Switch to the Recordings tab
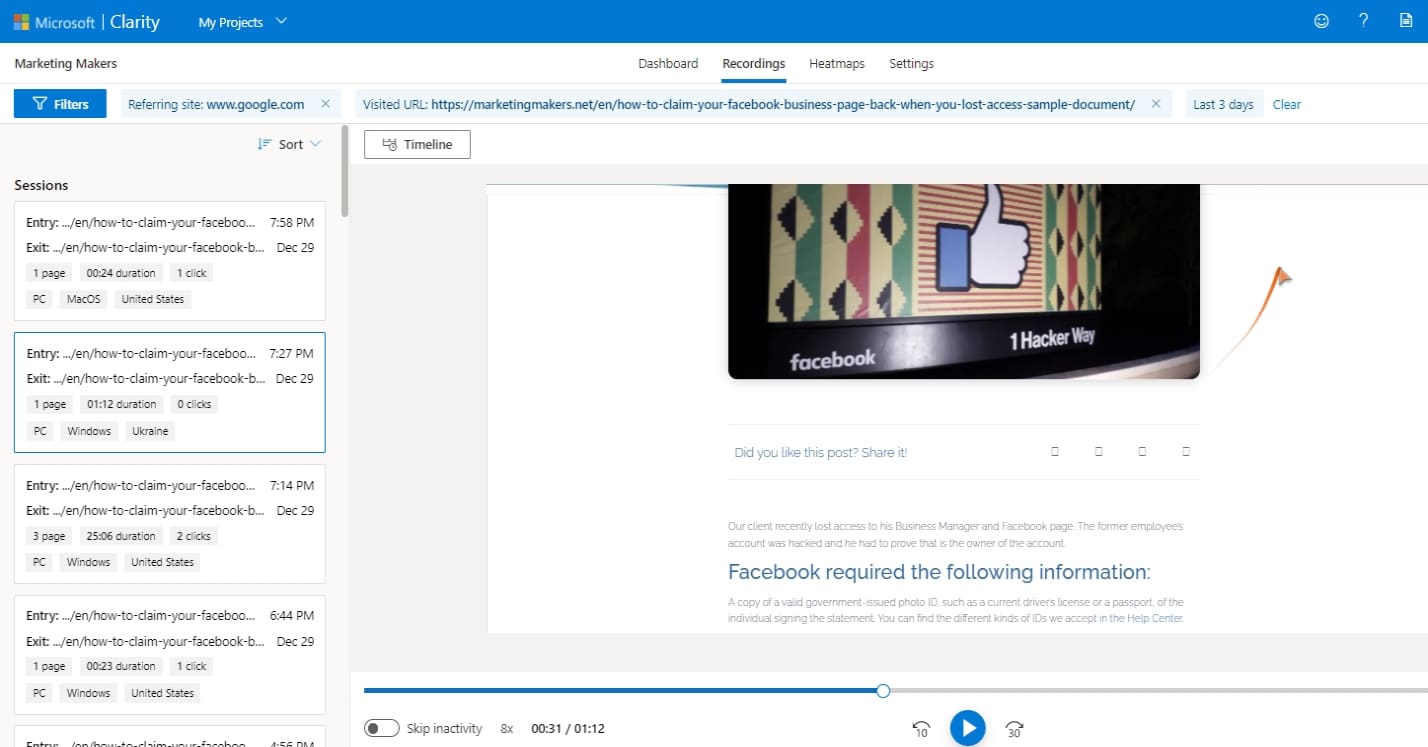Image resolution: width=1428 pixels, height=747 pixels. point(754,63)
